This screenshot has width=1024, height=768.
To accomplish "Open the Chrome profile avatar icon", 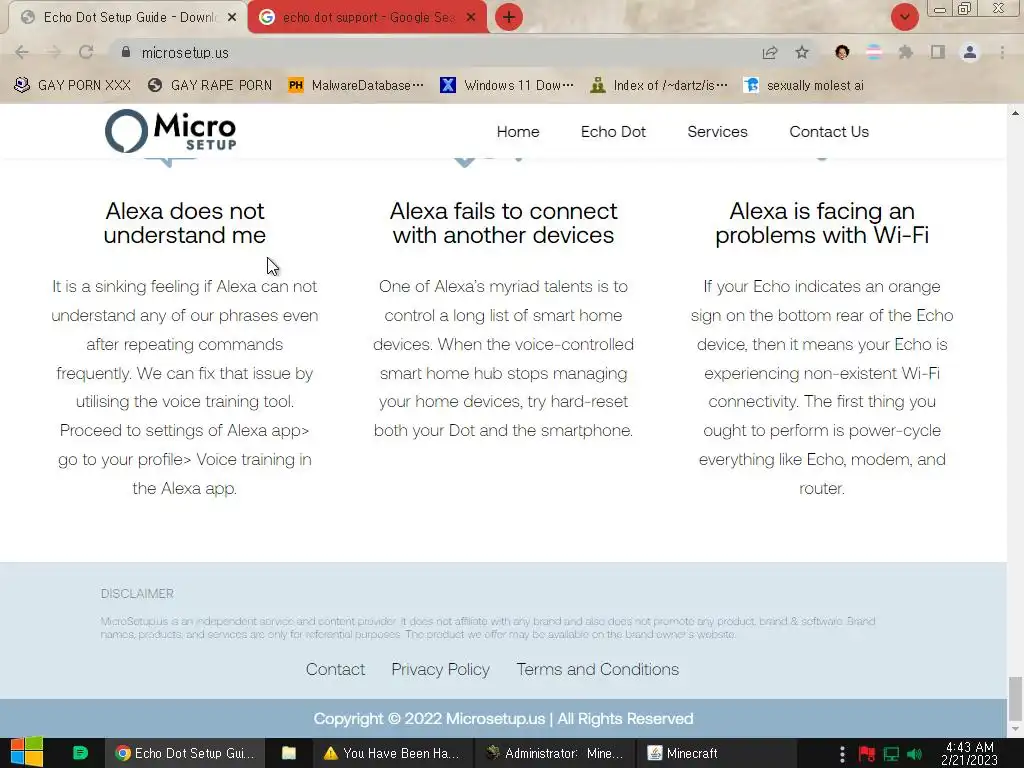I will coord(970,52).
